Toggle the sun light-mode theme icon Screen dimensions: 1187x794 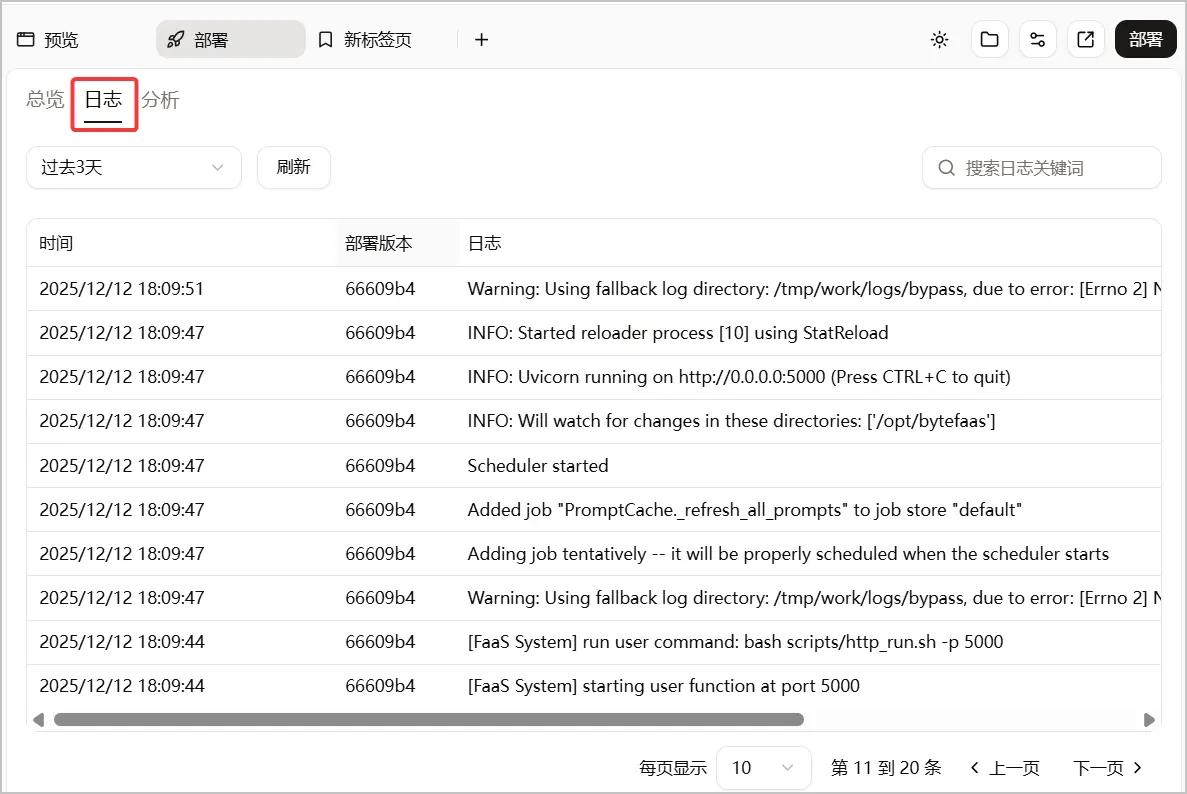[939, 40]
